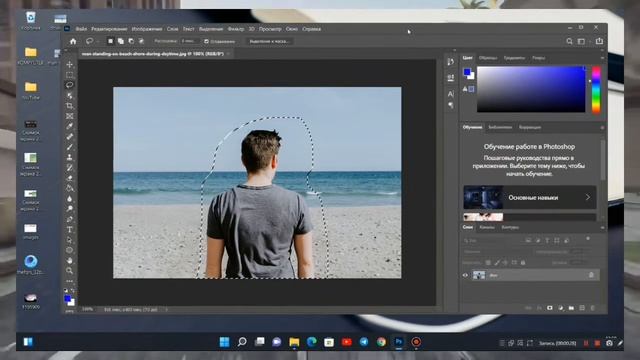This screenshot has height=360, width=640.
Task: Open the status bar info arrow
Action: pyautogui.click(x=166, y=309)
